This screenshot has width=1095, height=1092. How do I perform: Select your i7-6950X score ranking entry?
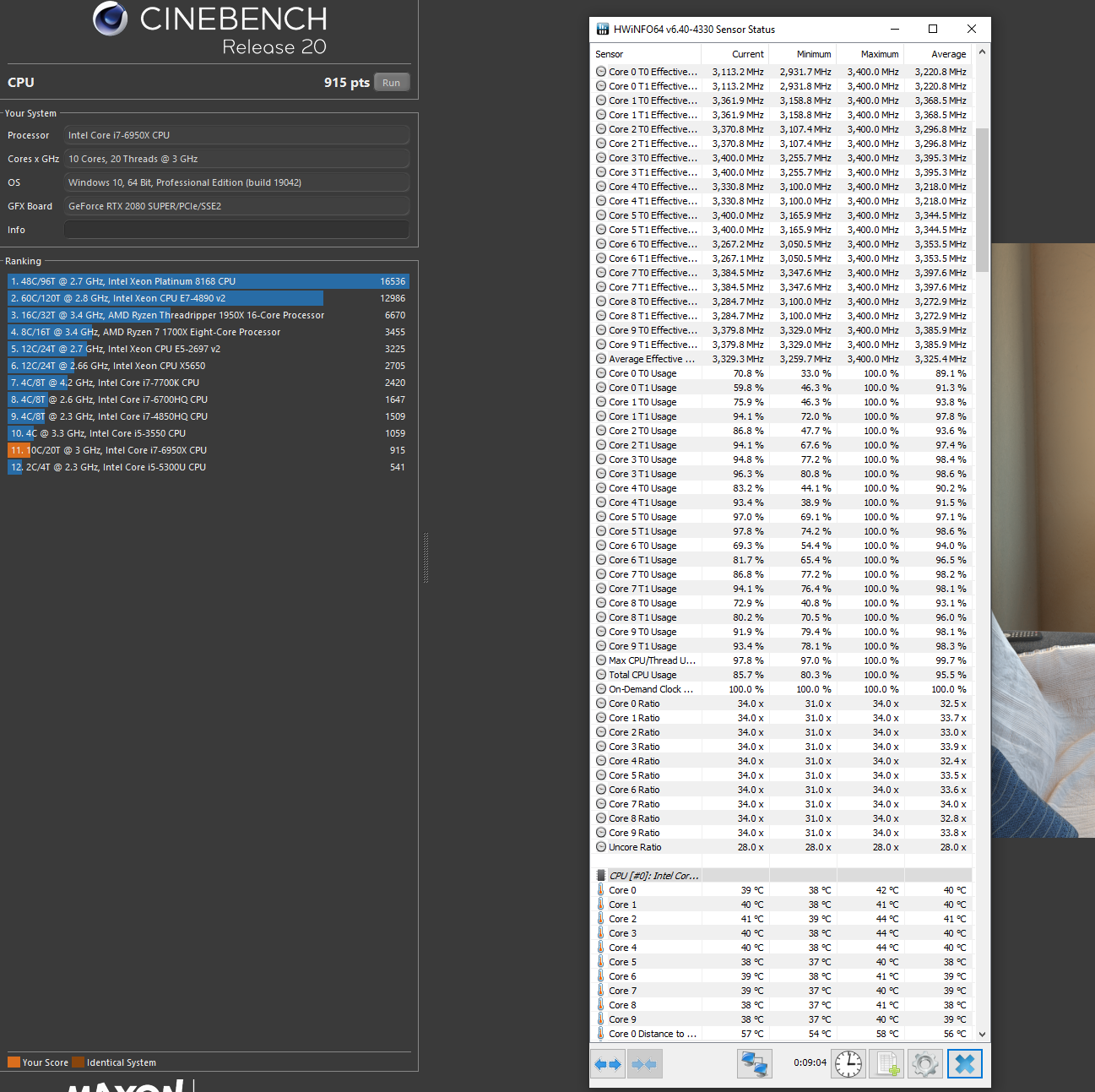click(x=209, y=450)
